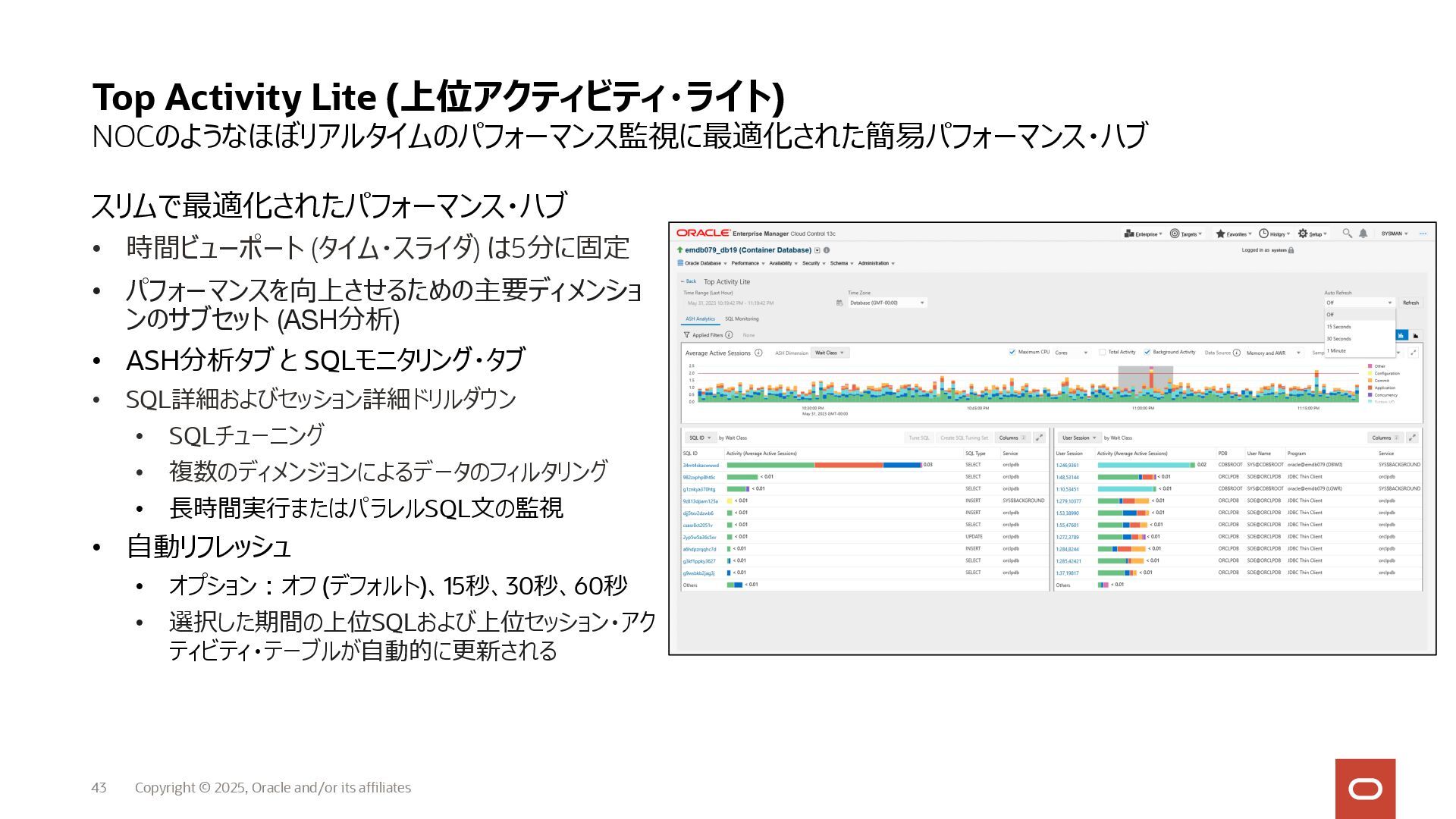Open the SQL ID dimension dropdown
The width and height of the screenshot is (1456, 819).
coord(700,438)
